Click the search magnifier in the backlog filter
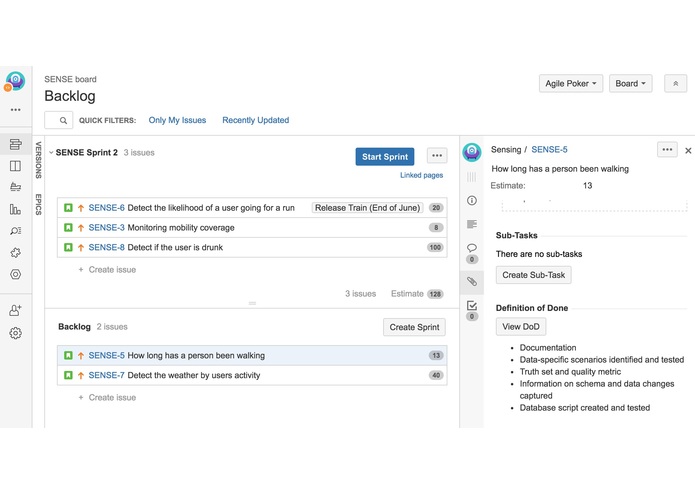Screen dimensions: 695x494 tap(63, 121)
